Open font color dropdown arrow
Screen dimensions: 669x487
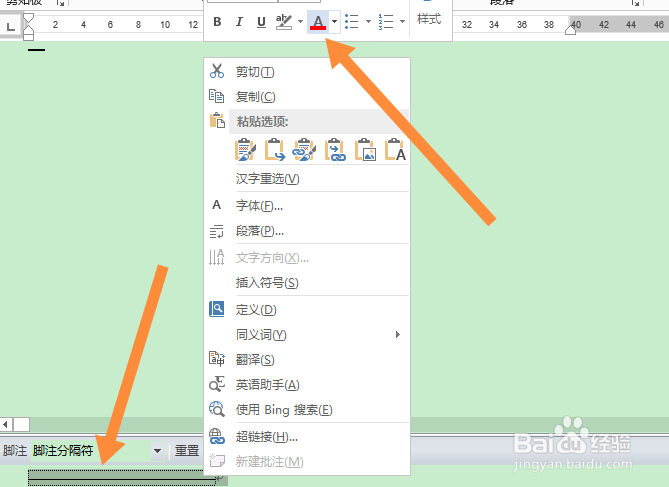(334, 21)
